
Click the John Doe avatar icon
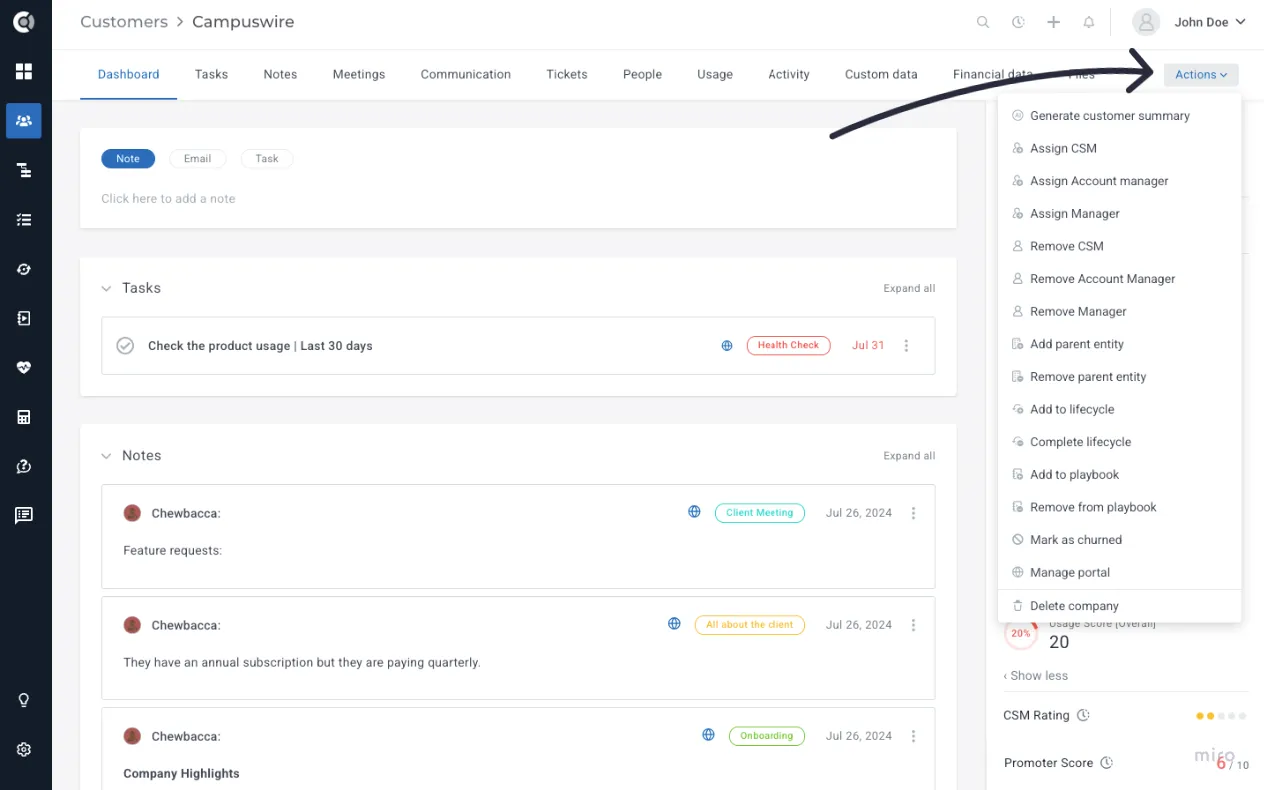[x=1146, y=22]
